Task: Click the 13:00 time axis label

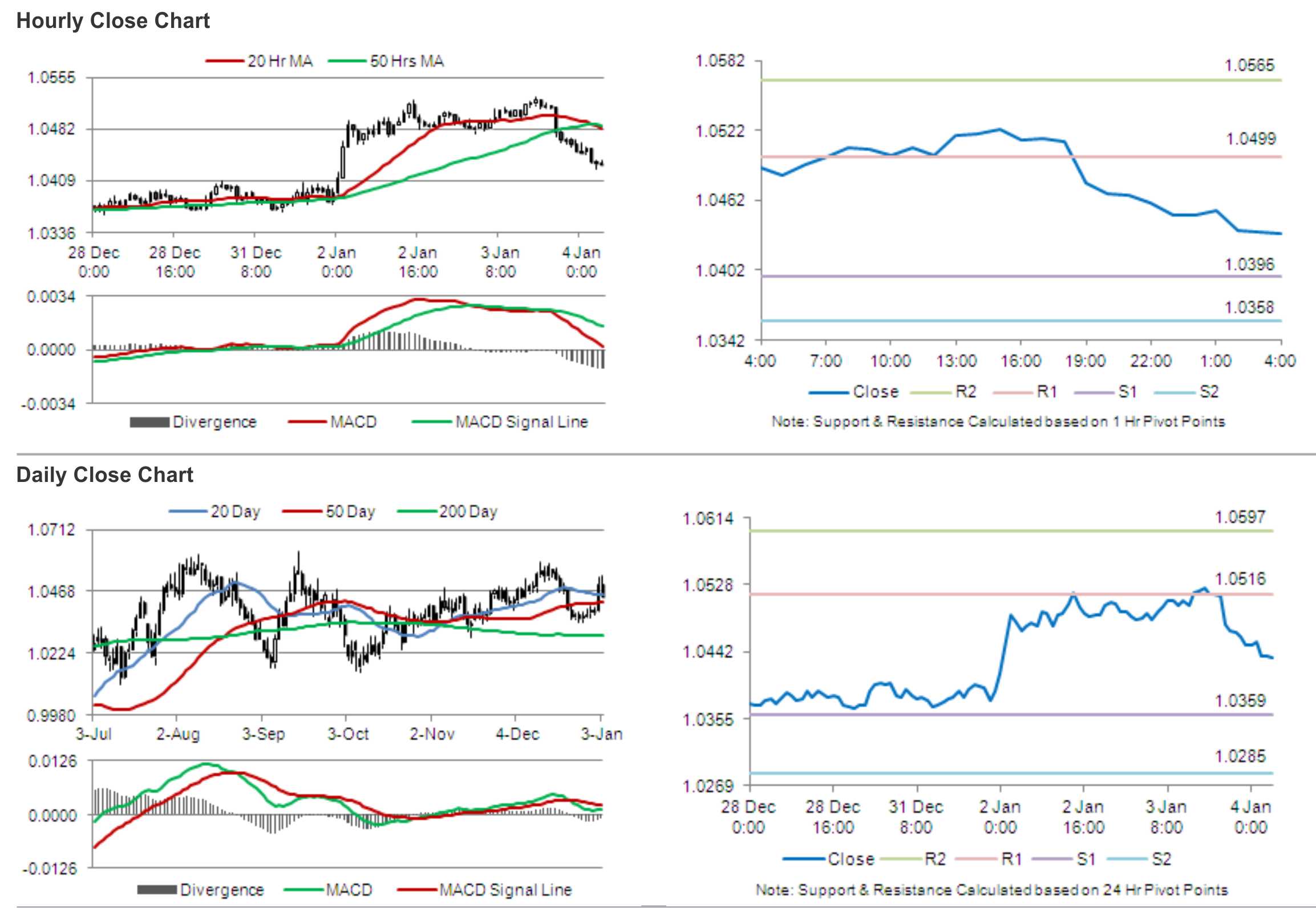Action: pyautogui.click(x=957, y=361)
